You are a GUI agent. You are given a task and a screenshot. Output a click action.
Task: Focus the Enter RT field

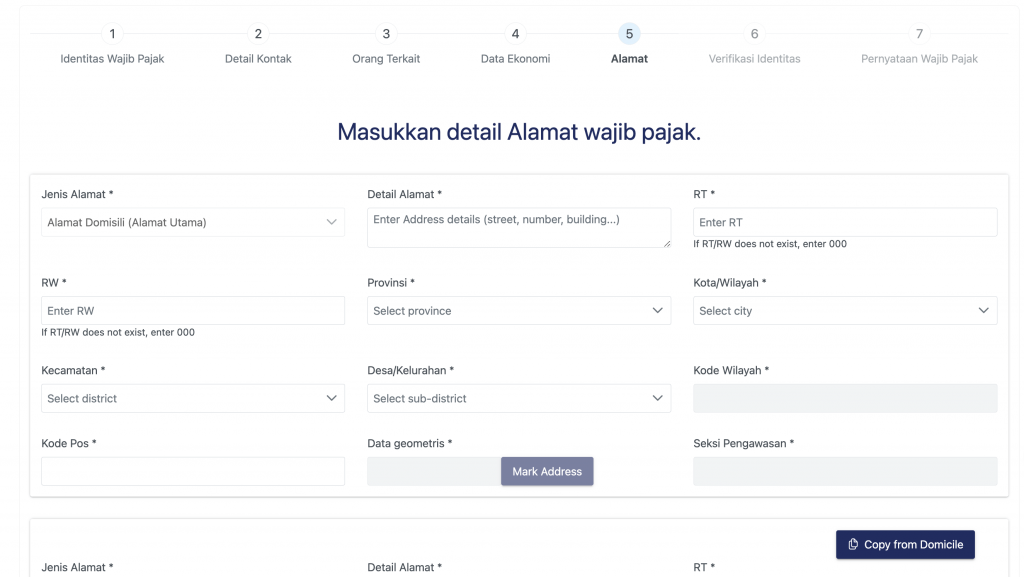[845, 222]
